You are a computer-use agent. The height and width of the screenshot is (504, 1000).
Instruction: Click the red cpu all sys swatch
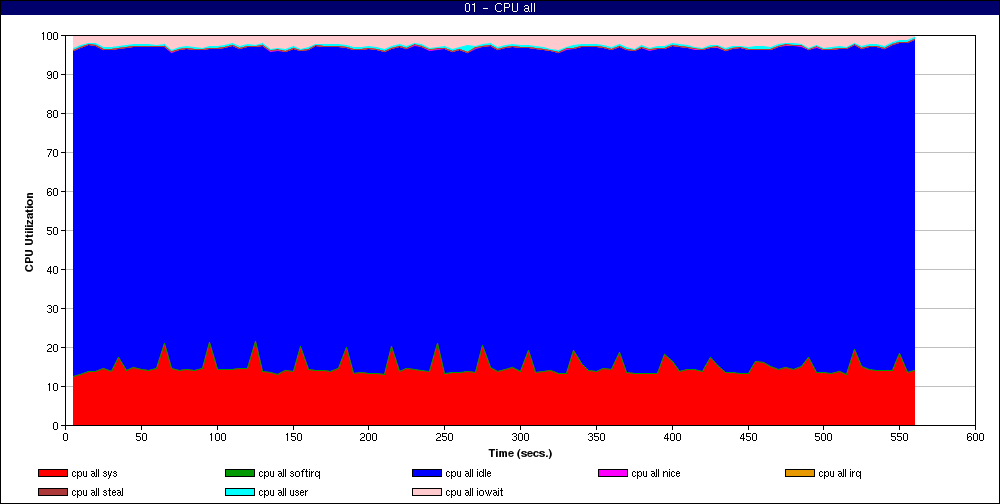click(x=53, y=473)
